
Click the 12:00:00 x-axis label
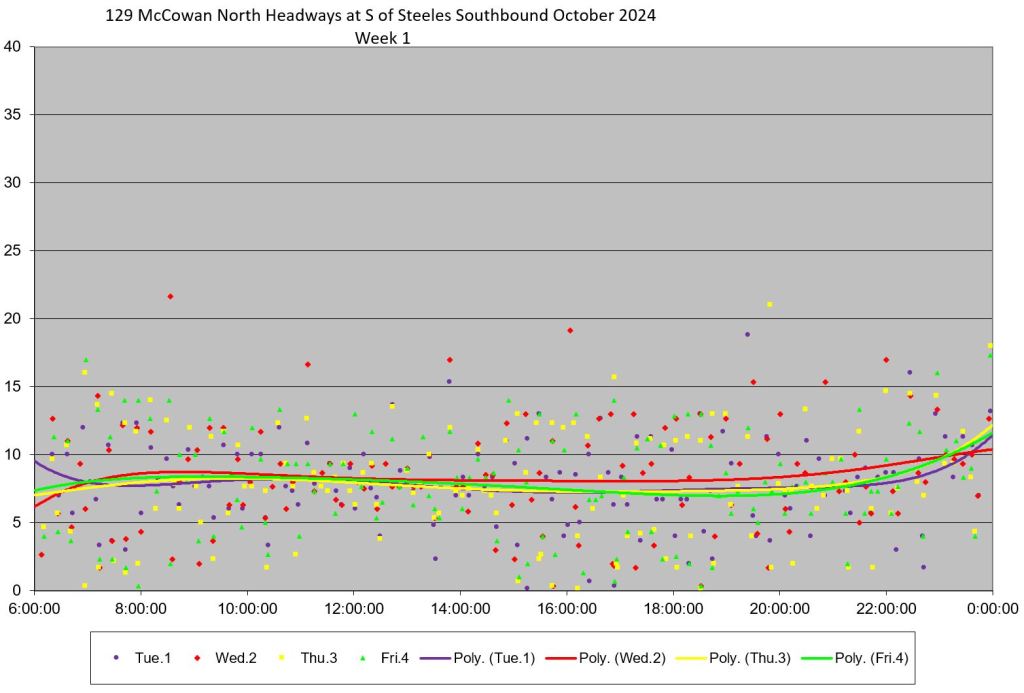(354, 608)
